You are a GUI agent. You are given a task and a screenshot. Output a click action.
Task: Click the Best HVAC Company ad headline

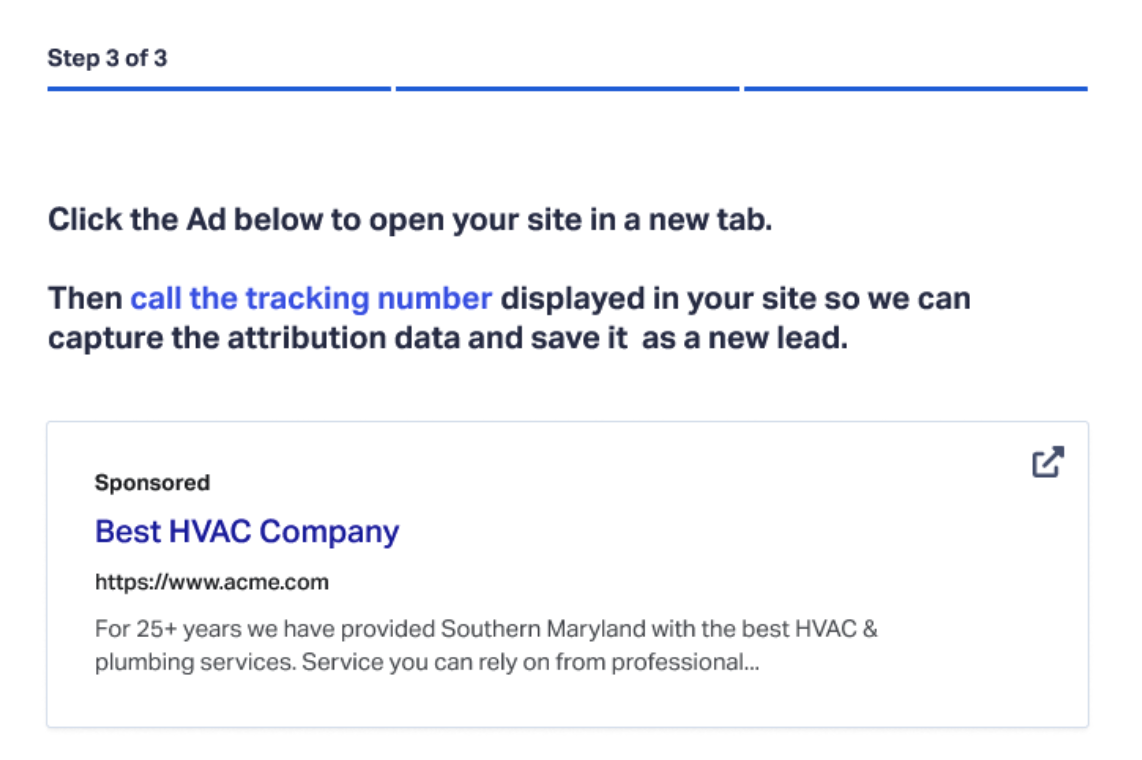[x=247, y=531]
